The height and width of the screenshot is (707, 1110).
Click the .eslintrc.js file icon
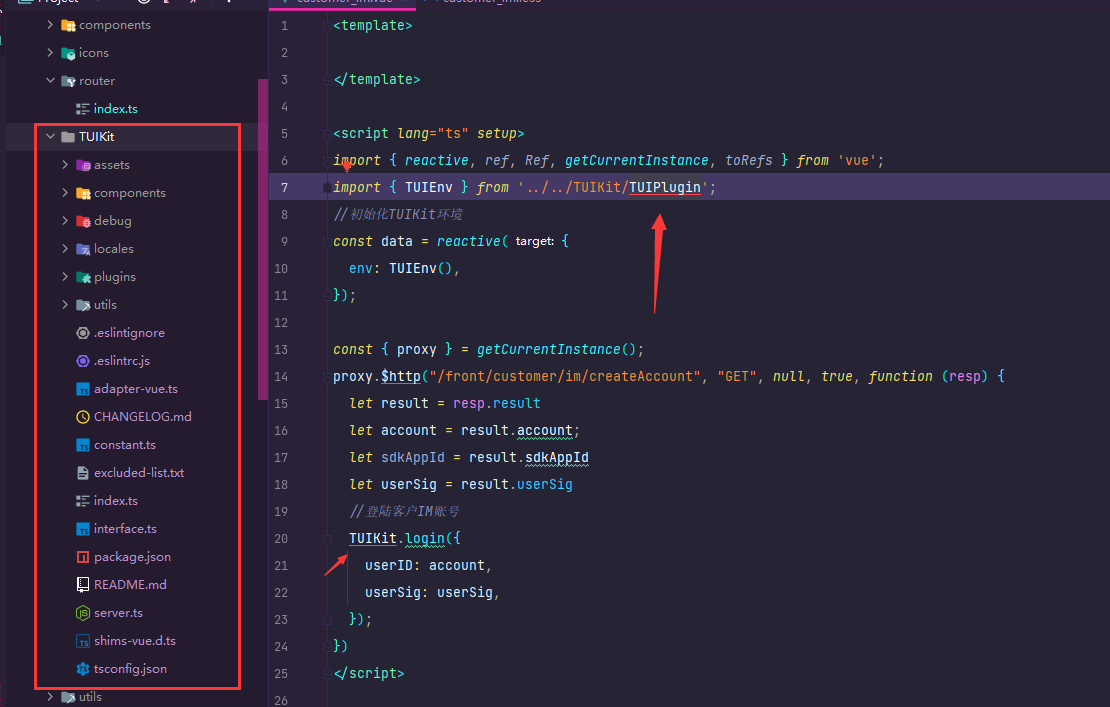click(x=83, y=361)
